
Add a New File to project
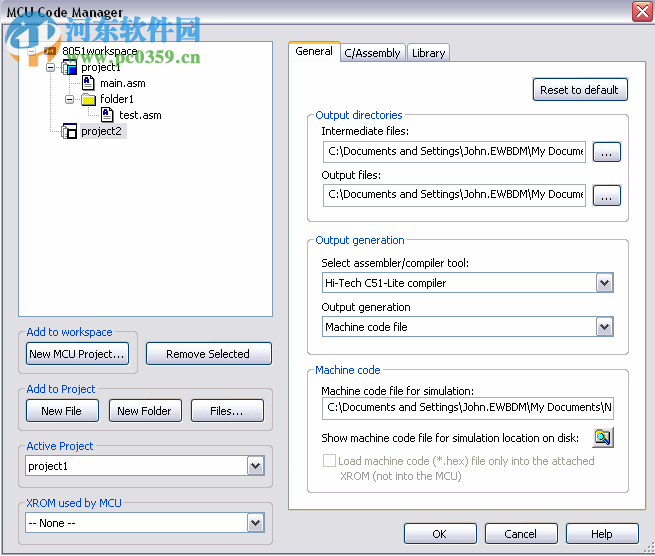tap(62, 411)
